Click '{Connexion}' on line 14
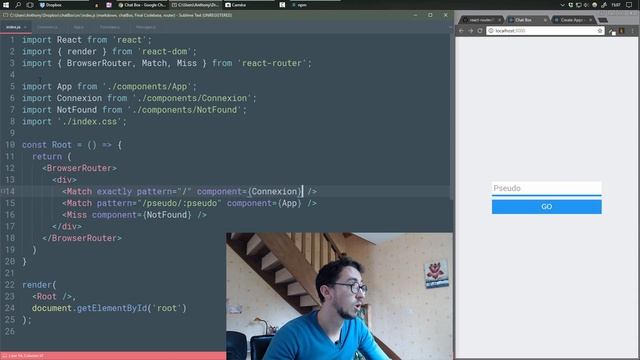 pos(275,191)
